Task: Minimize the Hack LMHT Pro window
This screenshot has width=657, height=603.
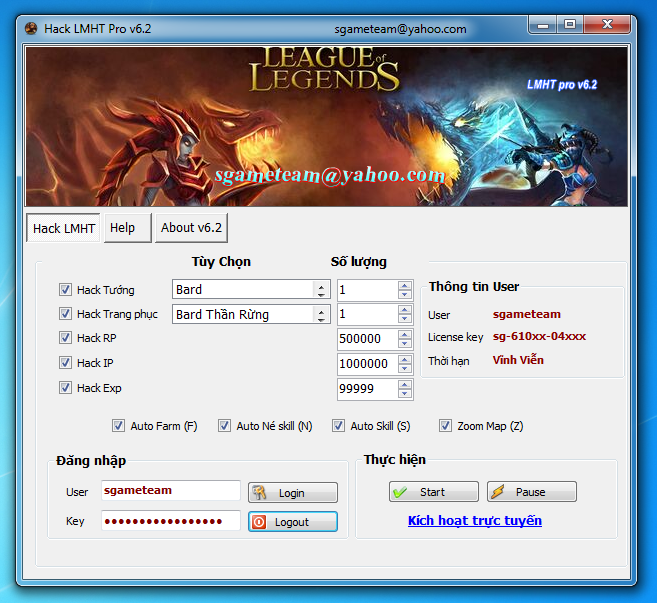Action: point(543,25)
